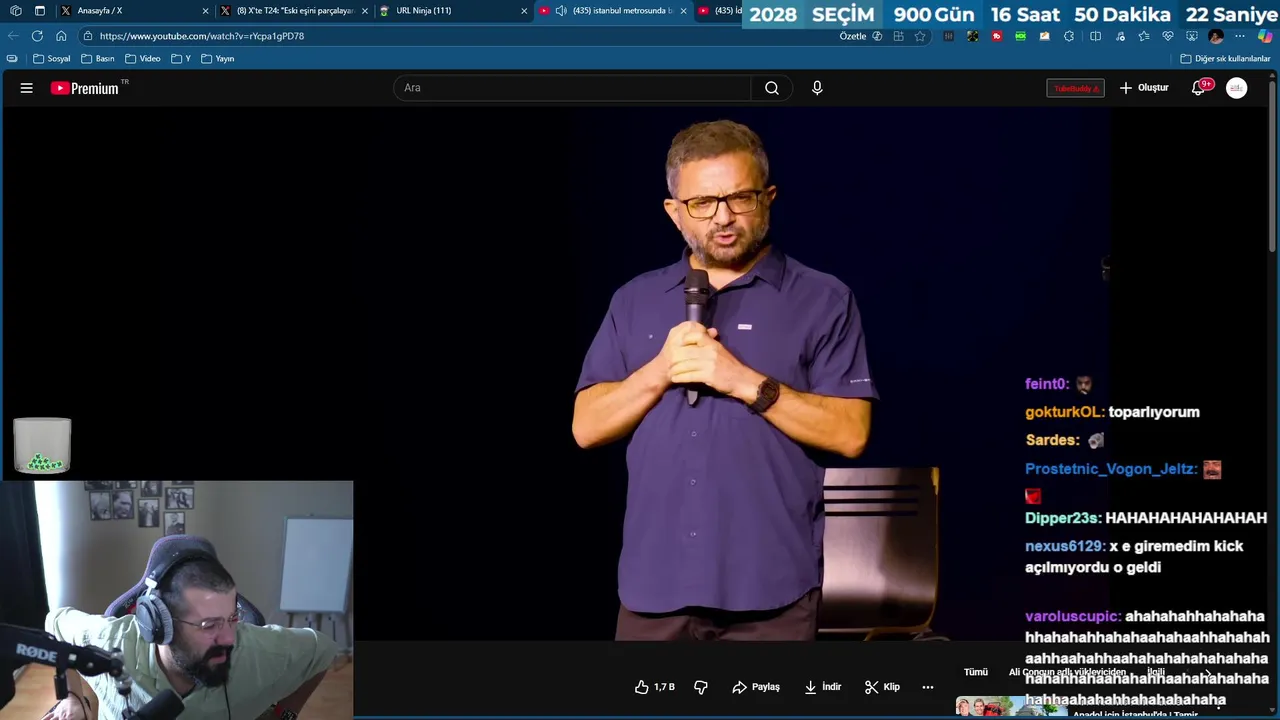The width and height of the screenshot is (1280, 720).
Task: Open the workspaces icon in tab bar
Action: click(15, 11)
